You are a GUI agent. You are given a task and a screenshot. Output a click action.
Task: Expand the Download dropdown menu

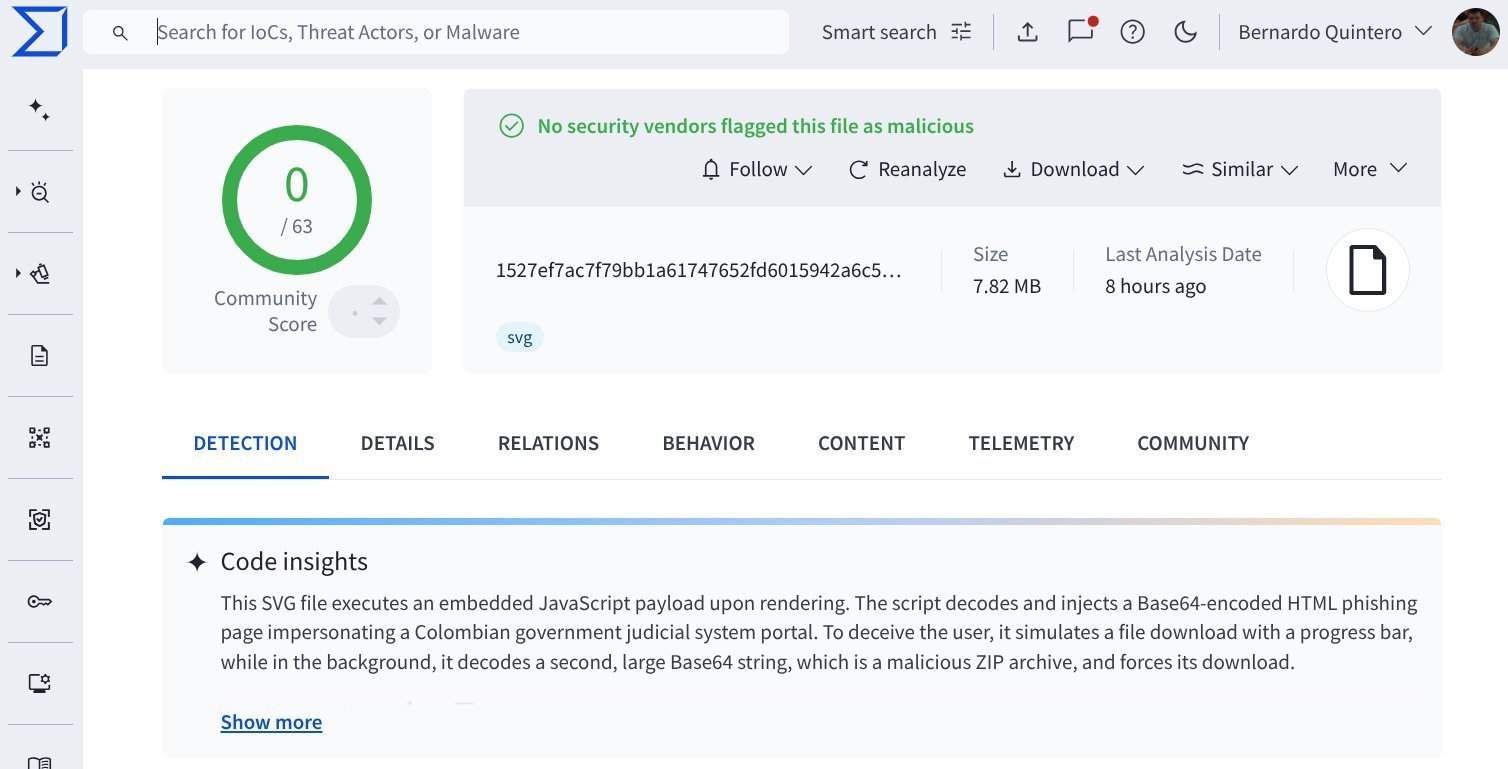[x=1073, y=170]
